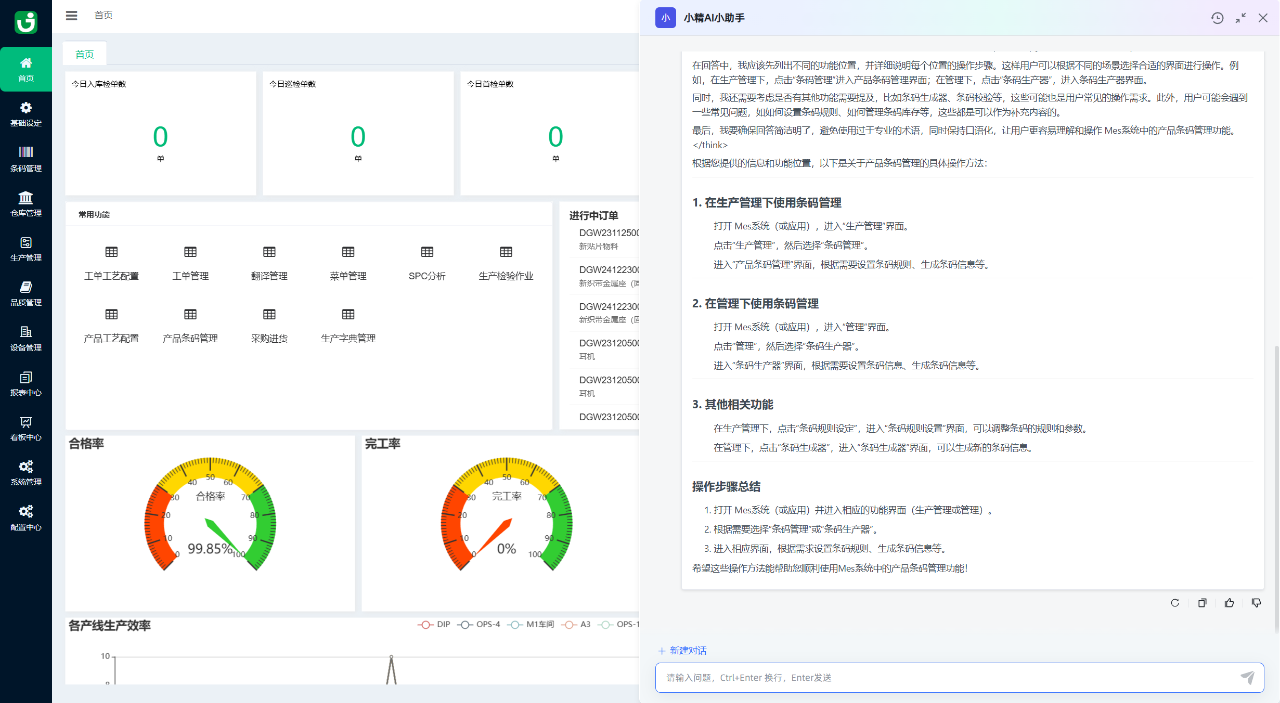Viewport: 1280px width, 703px height.
Task: Regenerate the AI assistant response
Action: coord(1176,603)
